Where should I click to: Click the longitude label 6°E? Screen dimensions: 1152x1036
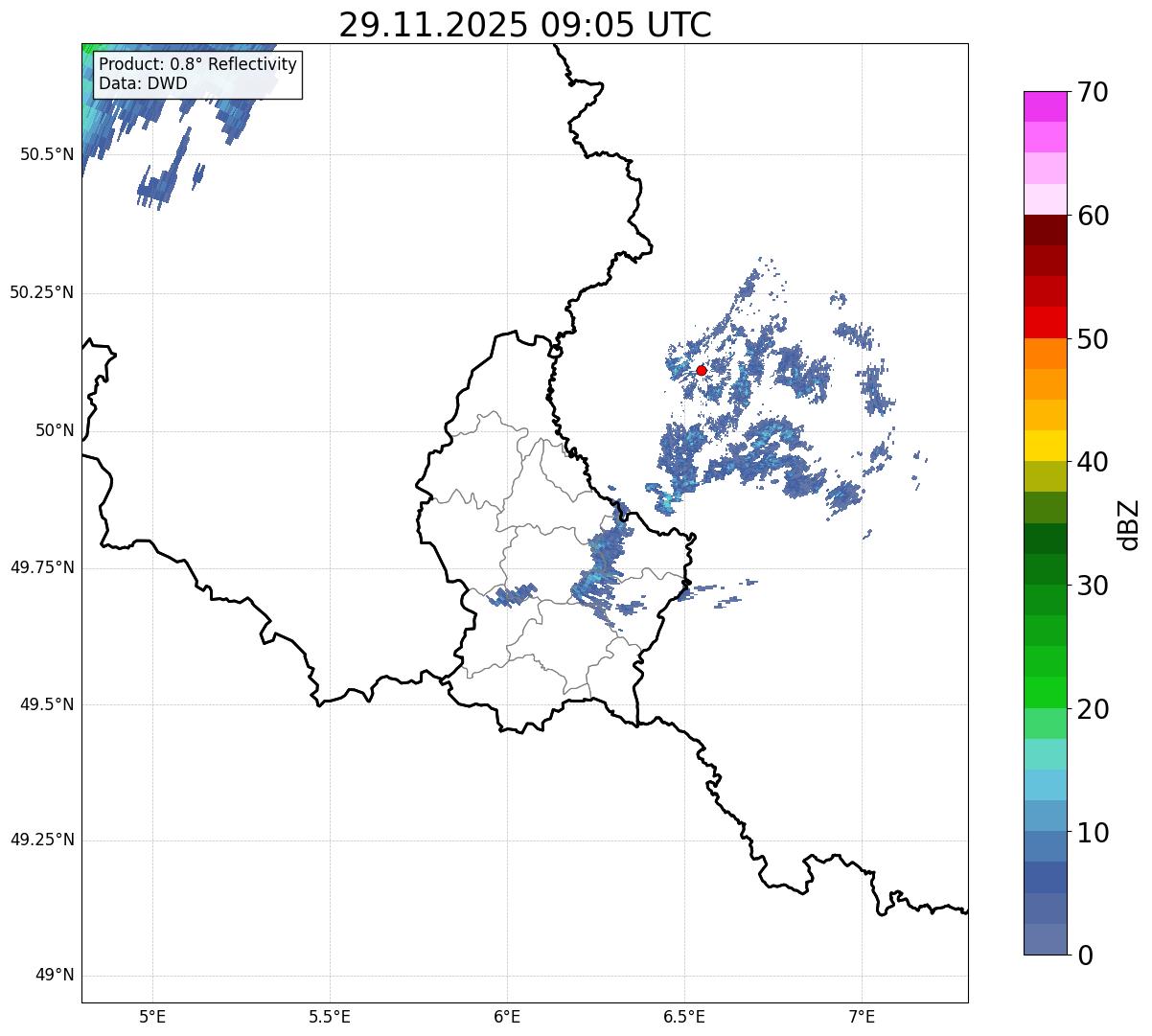pyautogui.click(x=507, y=1017)
